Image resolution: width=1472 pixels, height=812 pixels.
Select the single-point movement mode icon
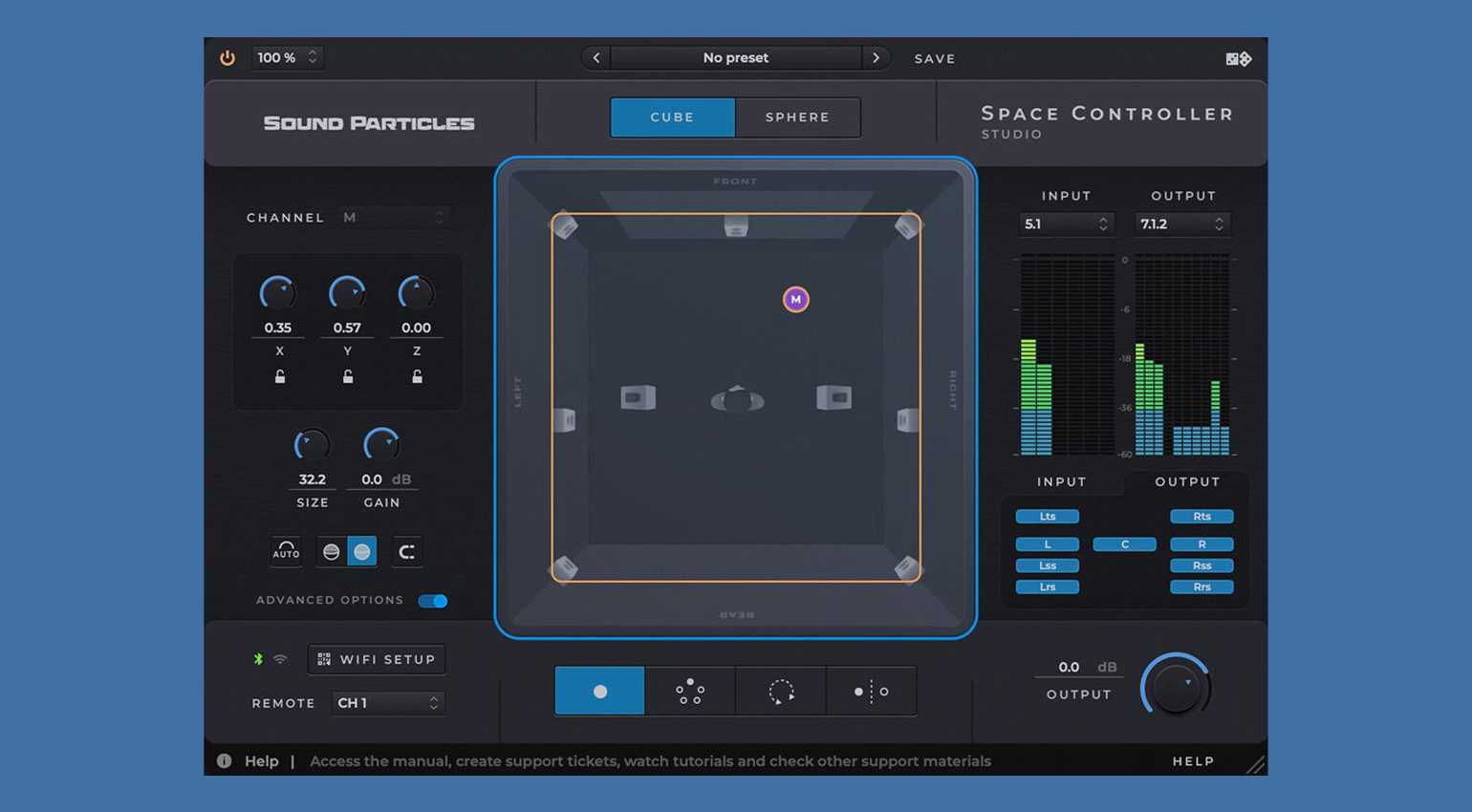click(599, 691)
